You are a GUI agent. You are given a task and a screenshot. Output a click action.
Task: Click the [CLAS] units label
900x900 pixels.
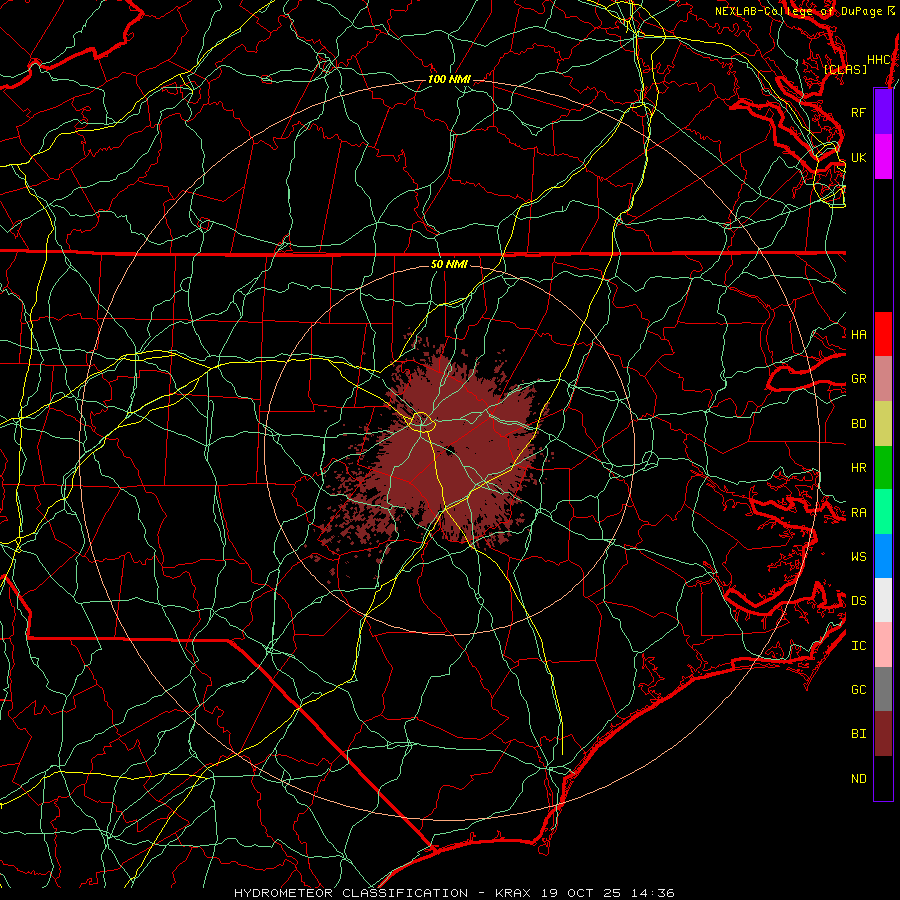click(845, 69)
